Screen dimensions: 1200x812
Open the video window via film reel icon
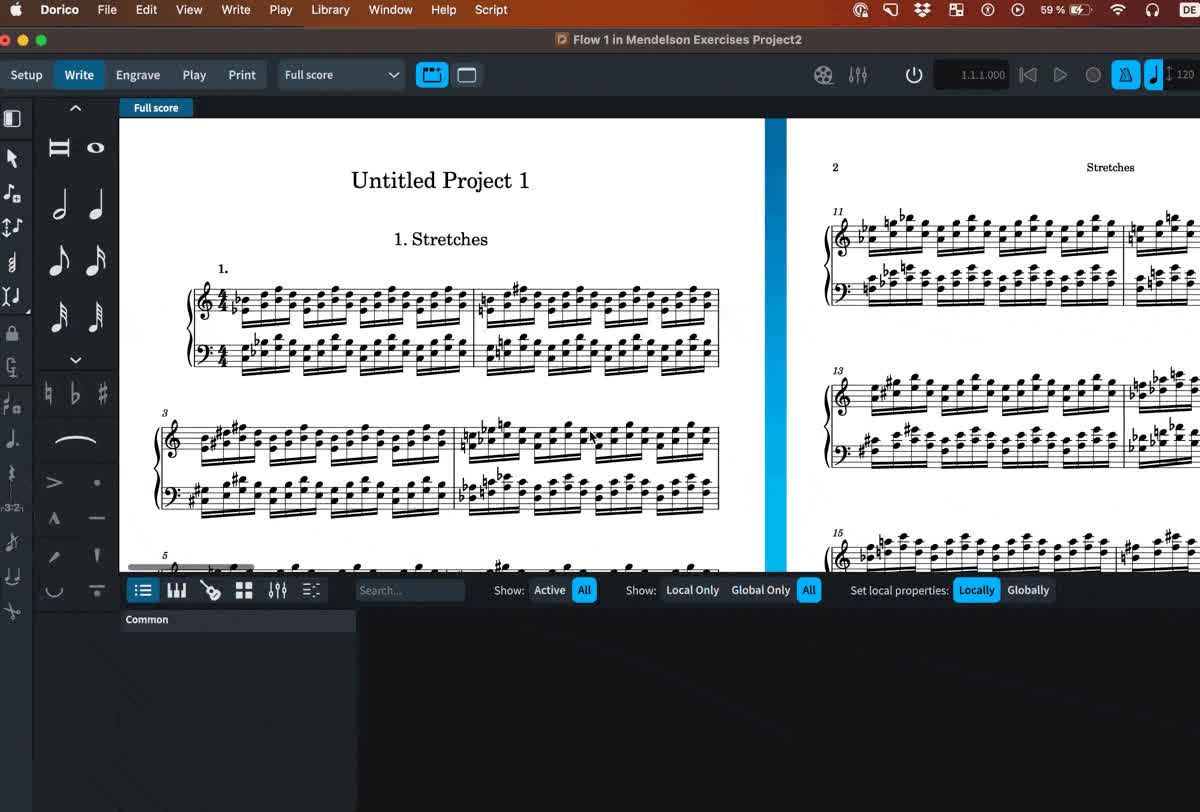(x=823, y=75)
